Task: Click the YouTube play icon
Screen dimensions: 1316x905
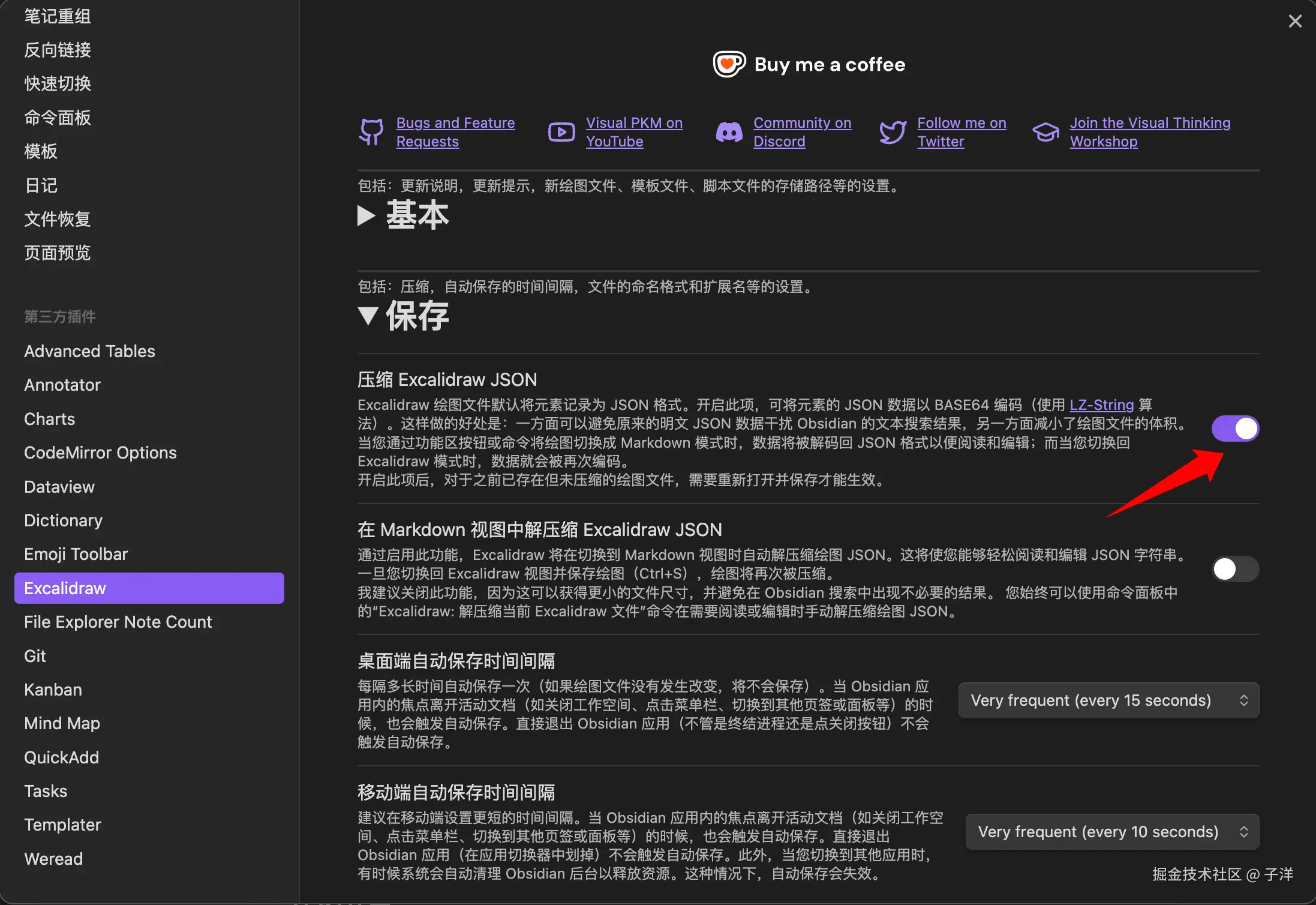Action: pos(561,131)
